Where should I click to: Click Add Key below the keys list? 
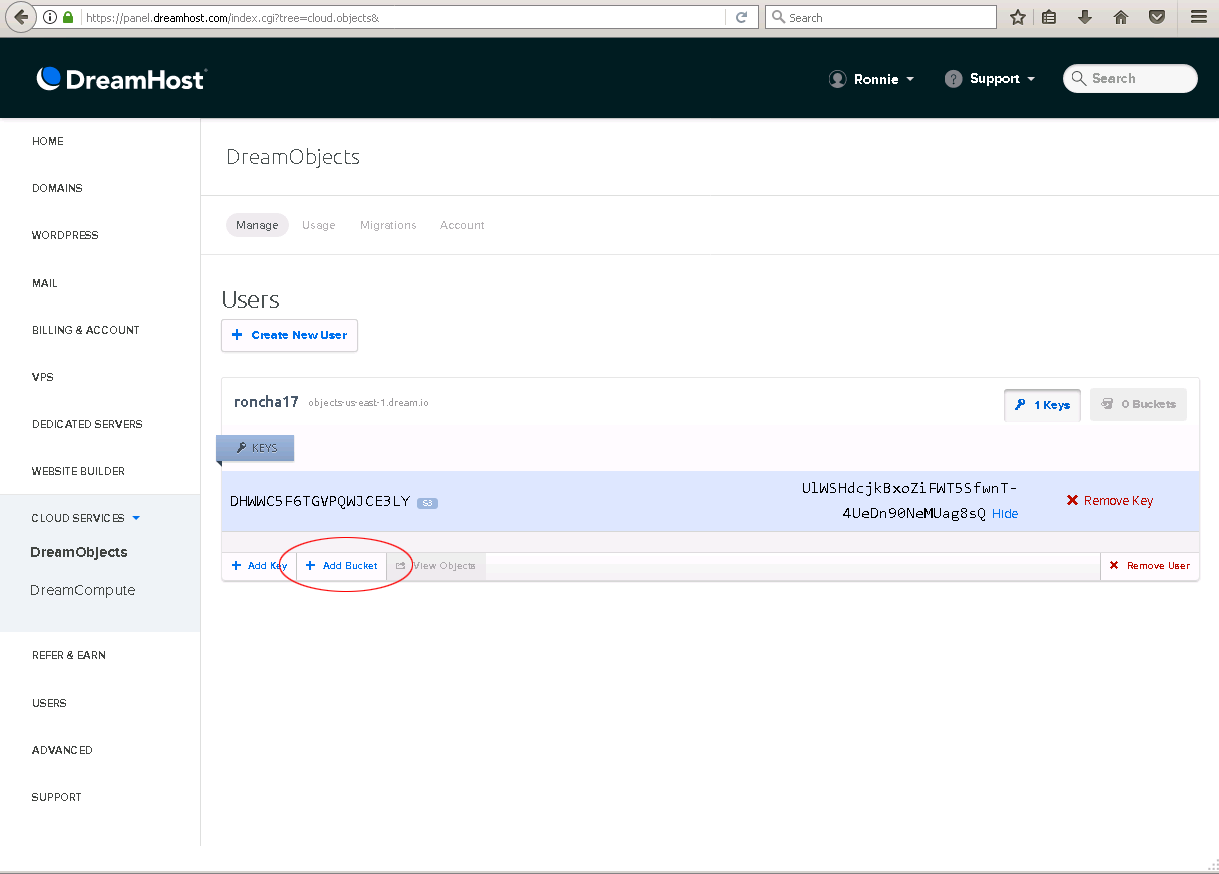point(259,566)
